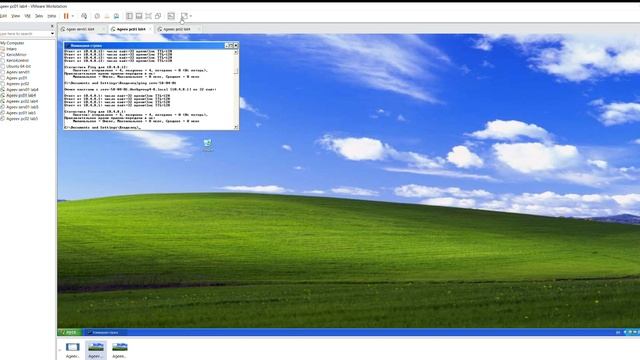Select Ageev pc01 in the library
This screenshot has height=360, width=640.
point(16,78)
